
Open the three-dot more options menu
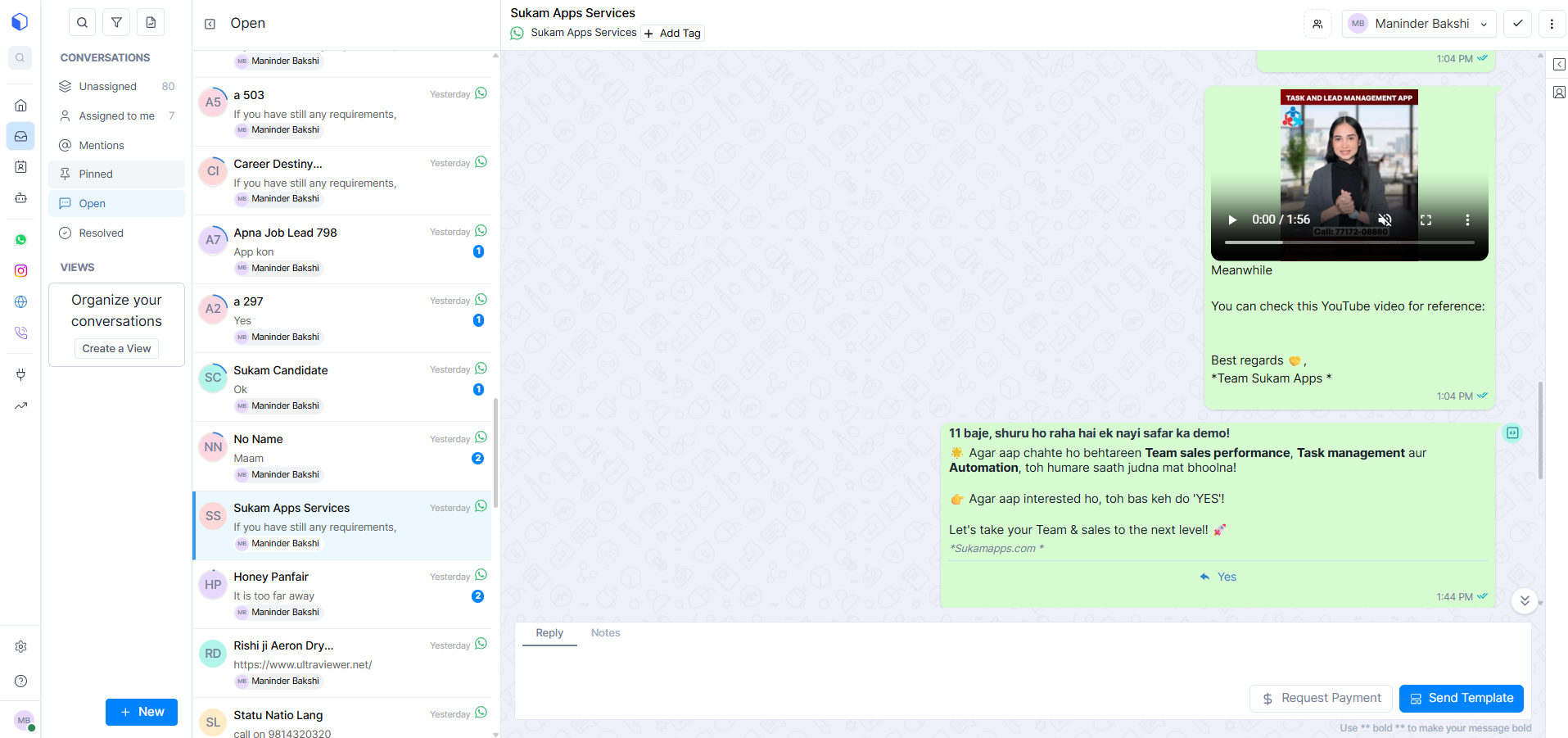point(1552,24)
